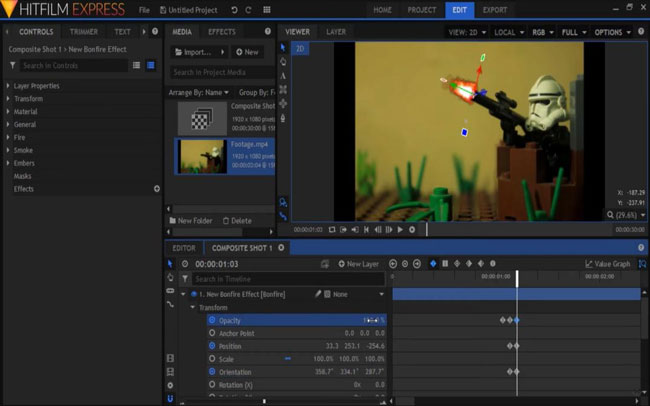This screenshot has width=650, height=406.
Task: Go to next keyframe button
Action: click(417, 264)
